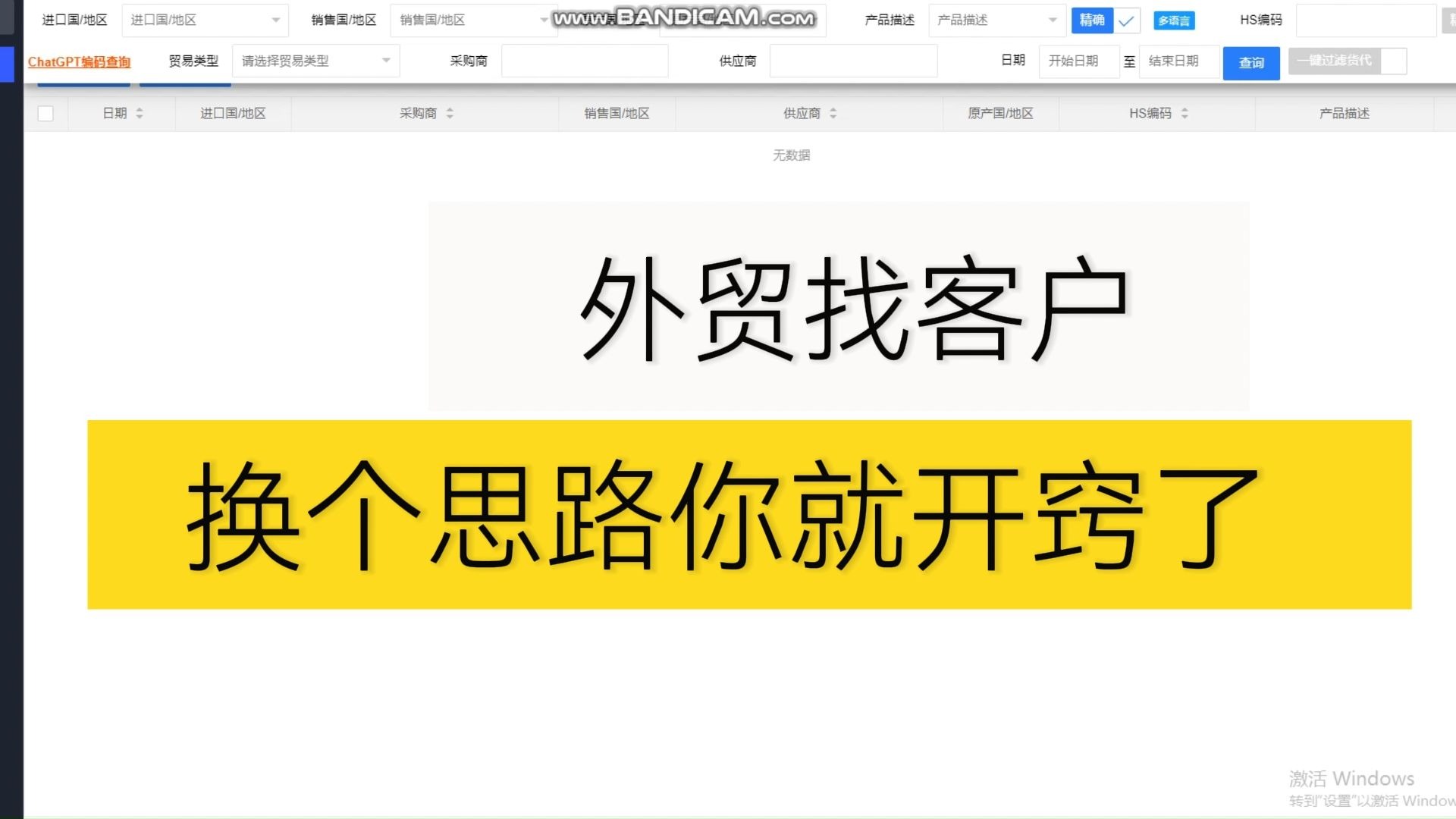Open the ChatGPT编码查询 link

tap(80, 61)
